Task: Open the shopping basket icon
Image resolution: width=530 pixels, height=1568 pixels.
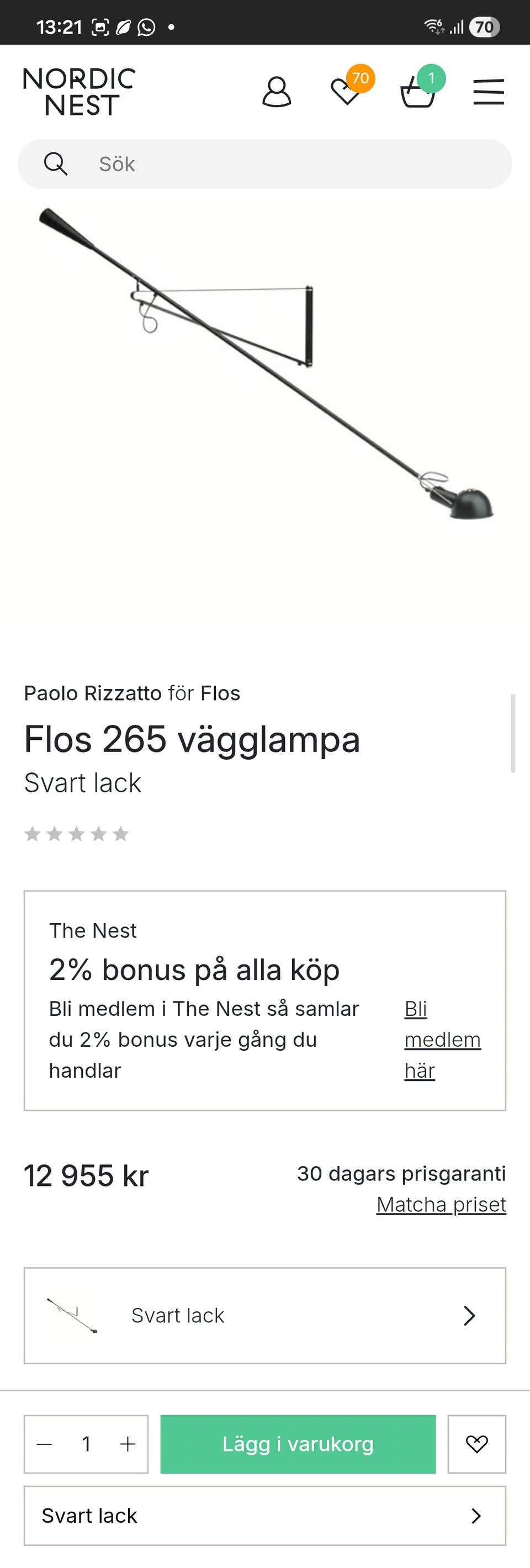Action: 418,92
